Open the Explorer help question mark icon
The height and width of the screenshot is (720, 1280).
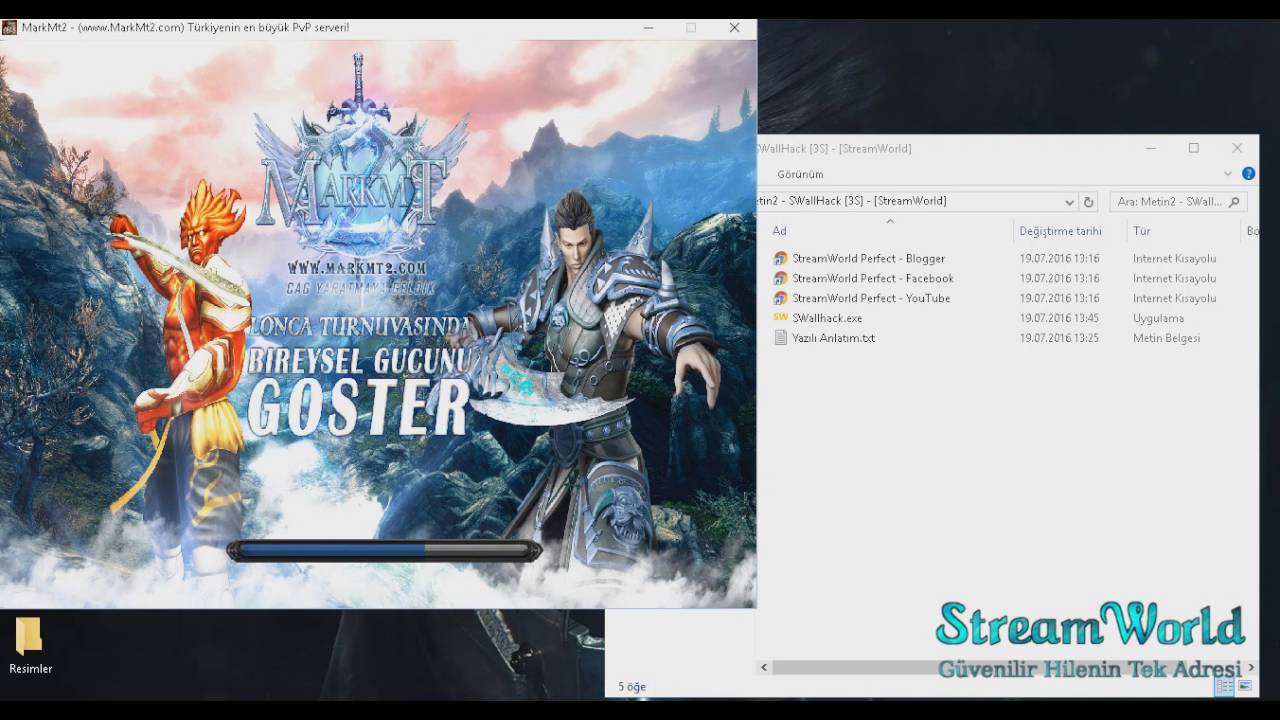click(1248, 174)
